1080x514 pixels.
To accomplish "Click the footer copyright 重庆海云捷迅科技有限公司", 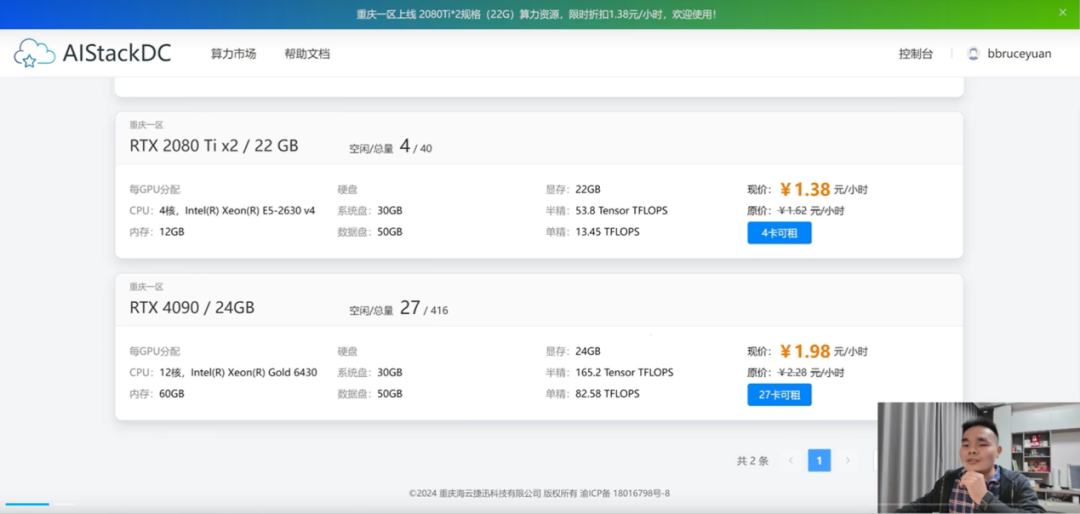I will [490, 493].
